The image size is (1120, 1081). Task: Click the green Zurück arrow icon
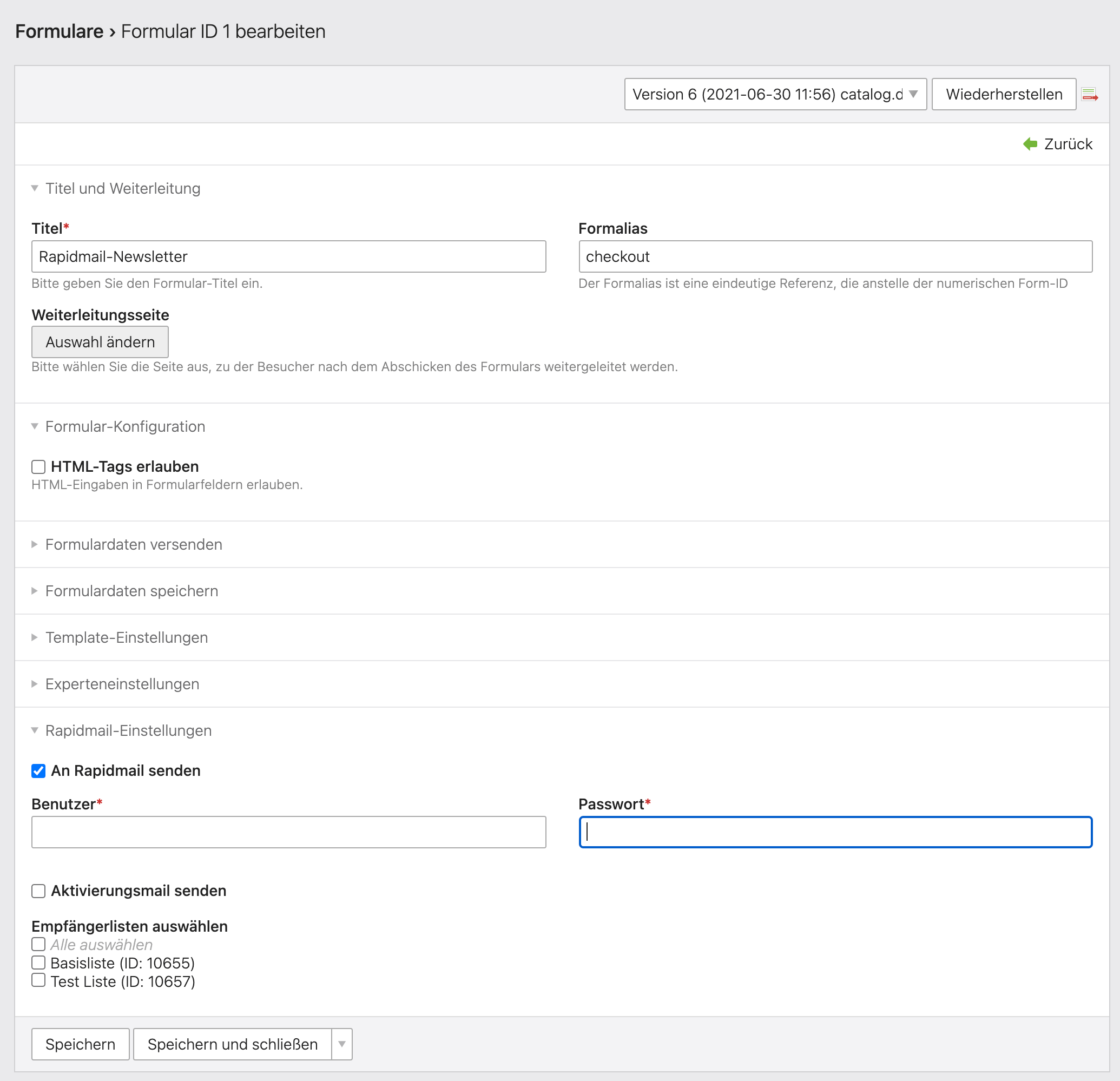tap(1030, 144)
